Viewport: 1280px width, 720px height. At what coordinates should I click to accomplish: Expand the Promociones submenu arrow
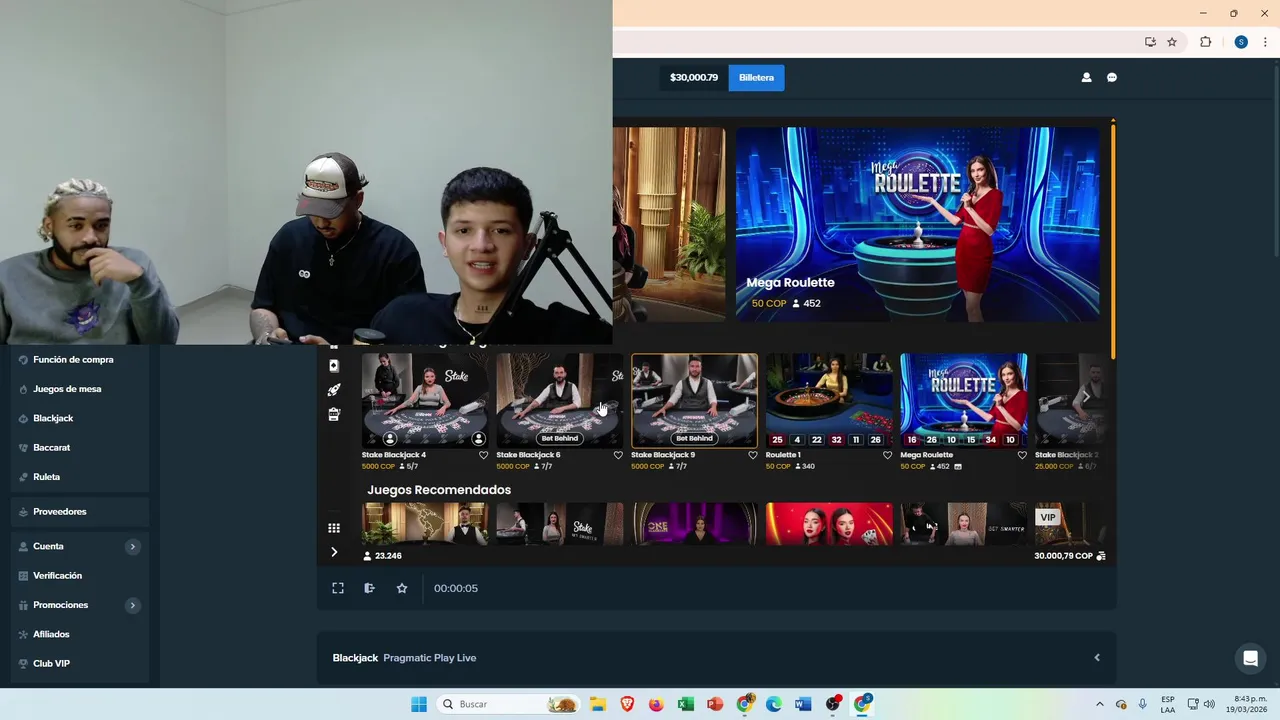point(132,605)
